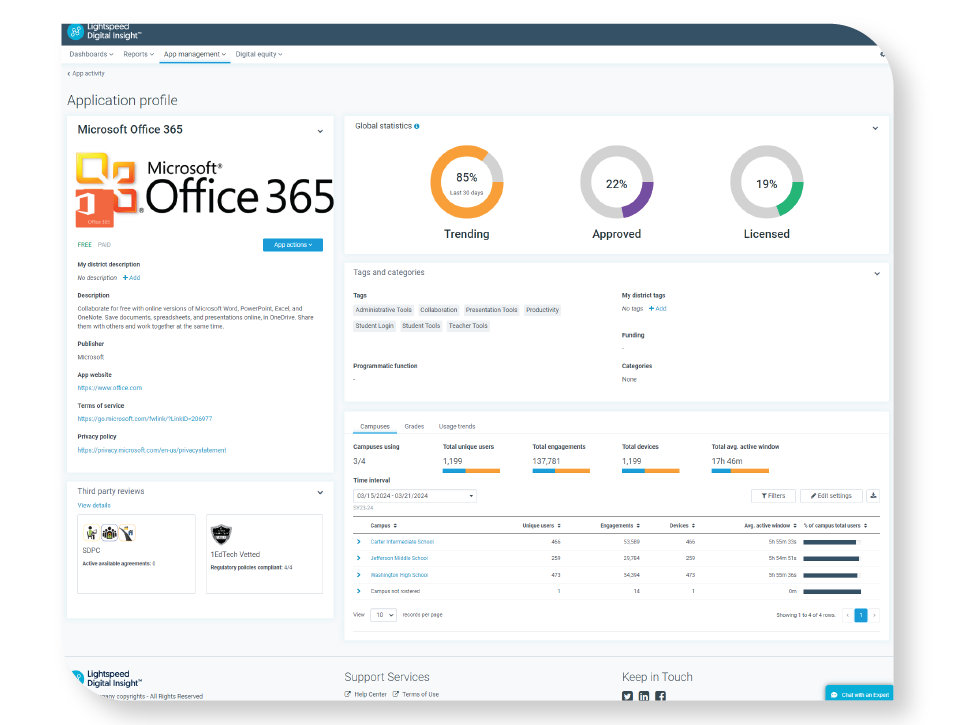Switch to the Usage trends tab
Screen dimensions: 955x725
[x=457, y=426]
